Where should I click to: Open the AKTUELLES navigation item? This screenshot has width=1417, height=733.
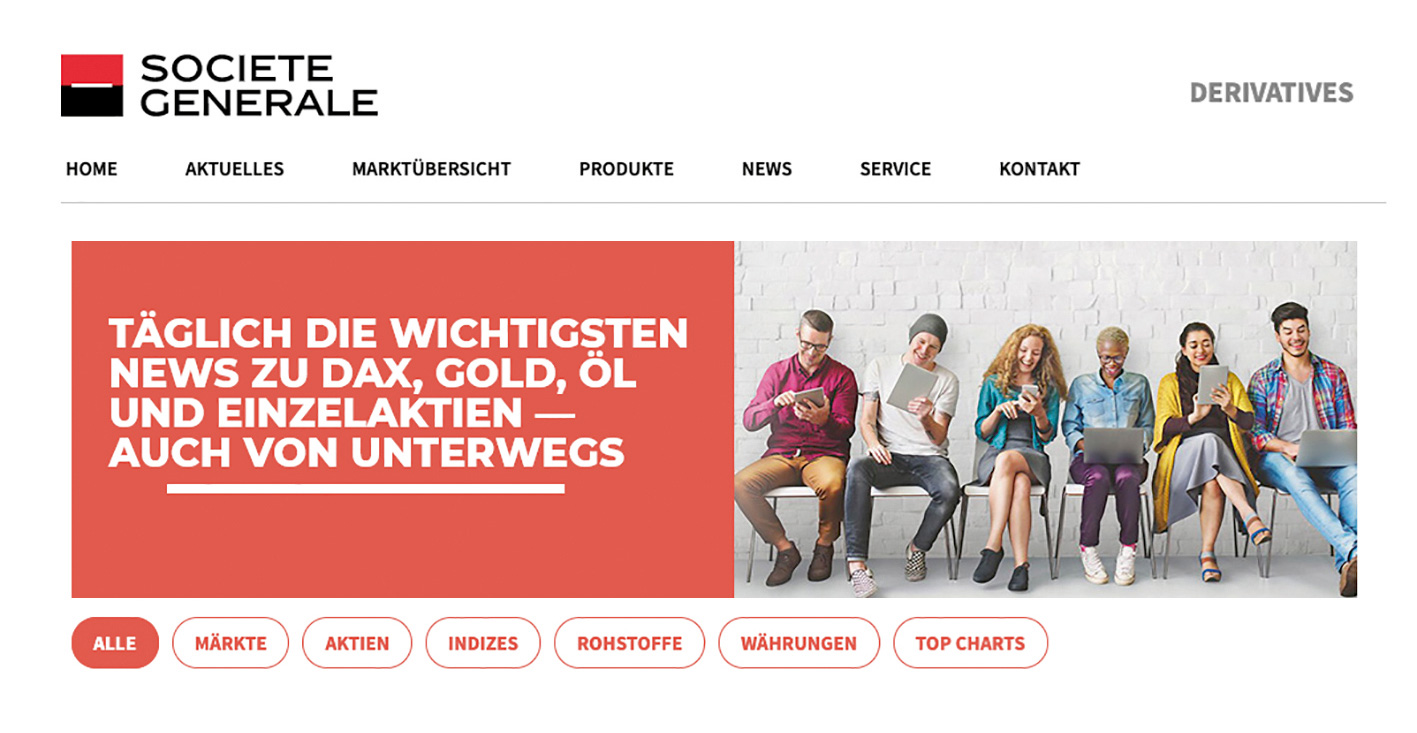click(235, 169)
